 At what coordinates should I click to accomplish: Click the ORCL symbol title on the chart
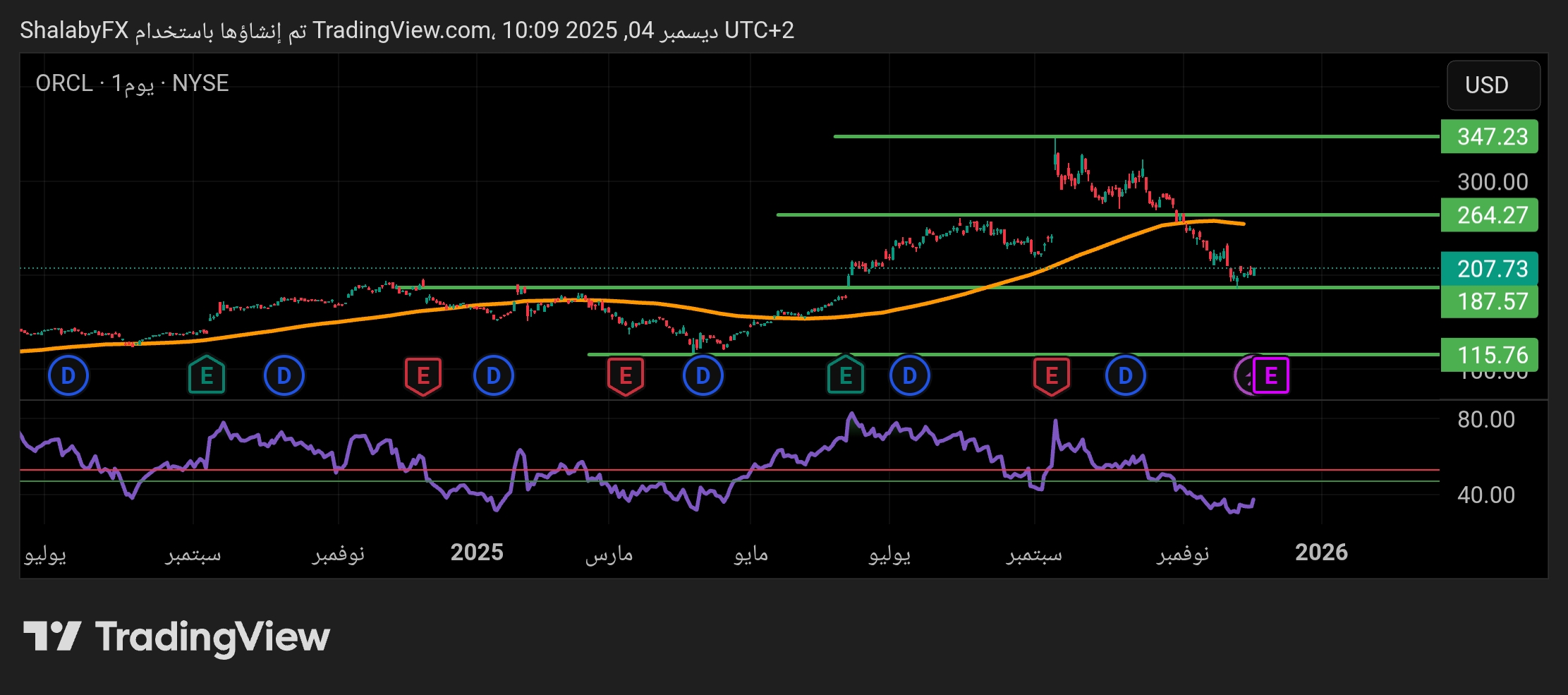point(63,83)
